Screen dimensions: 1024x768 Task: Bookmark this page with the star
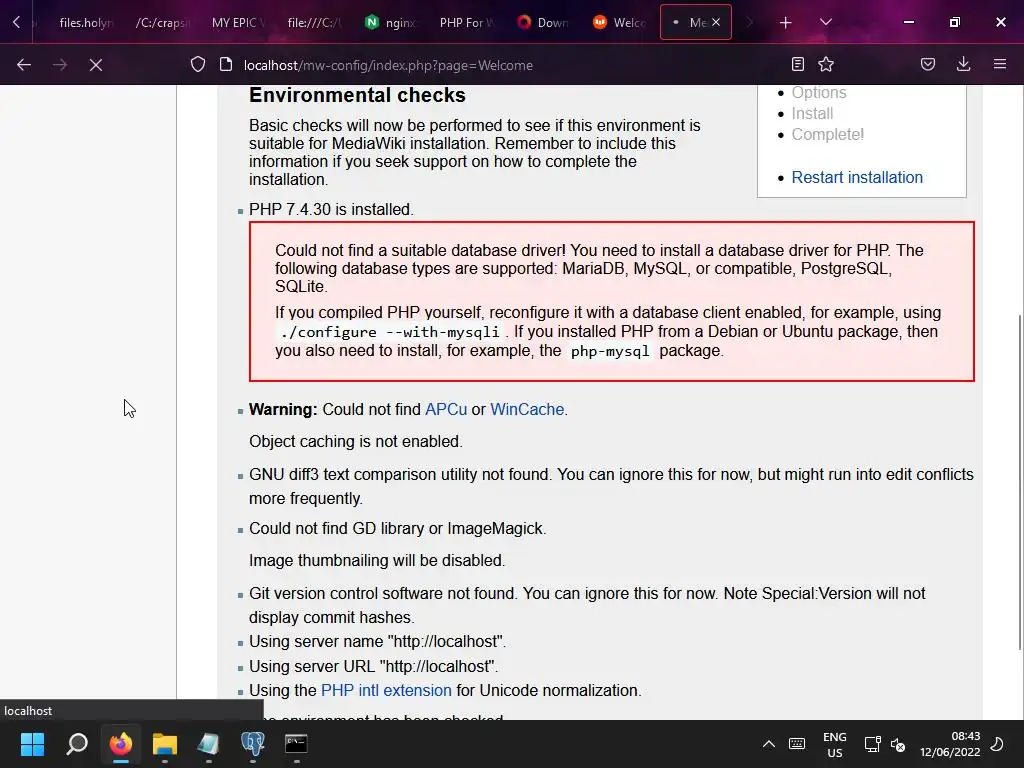[x=826, y=64]
